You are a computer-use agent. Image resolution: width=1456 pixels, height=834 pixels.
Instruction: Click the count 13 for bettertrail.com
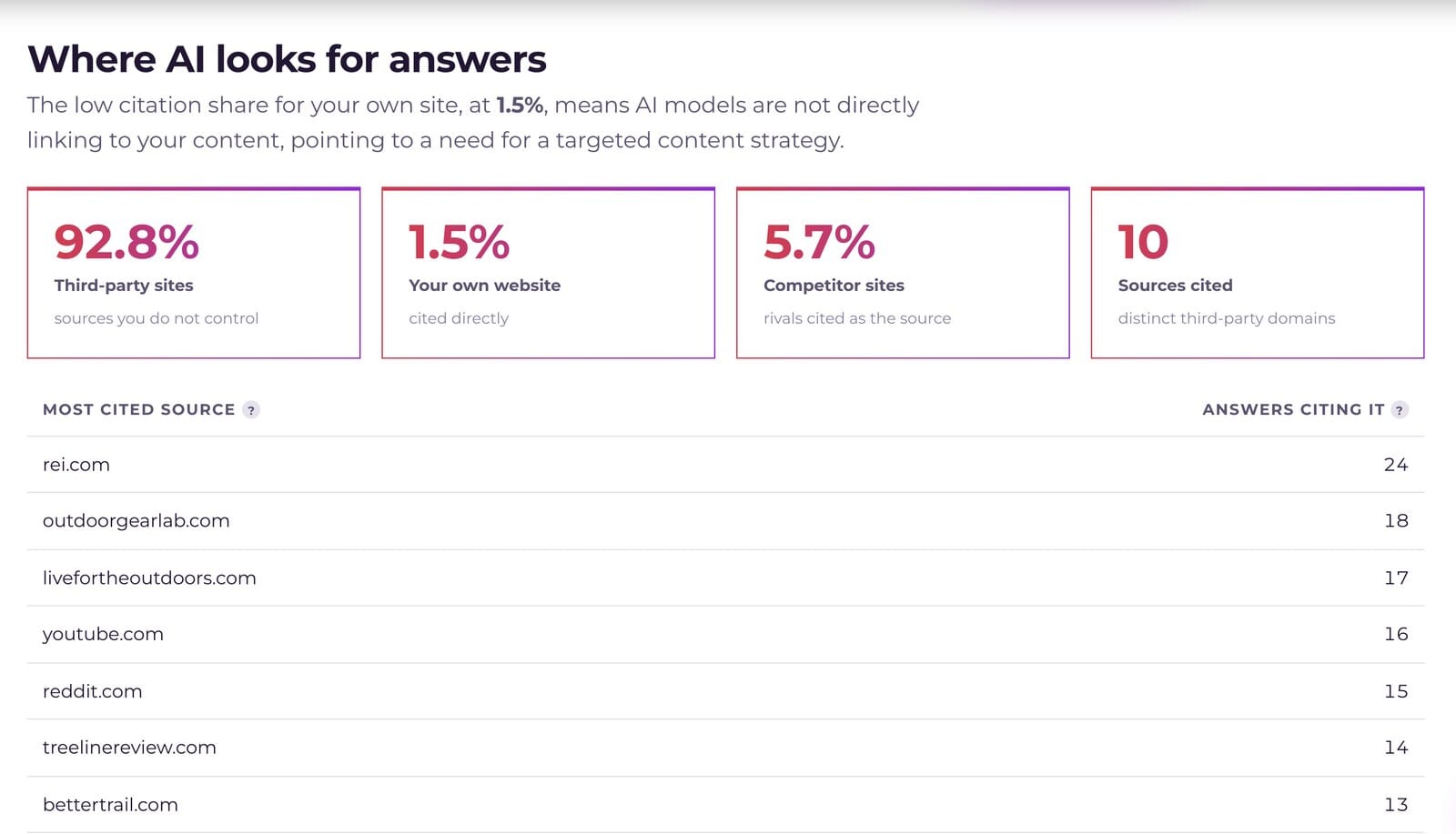(x=1396, y=805)
